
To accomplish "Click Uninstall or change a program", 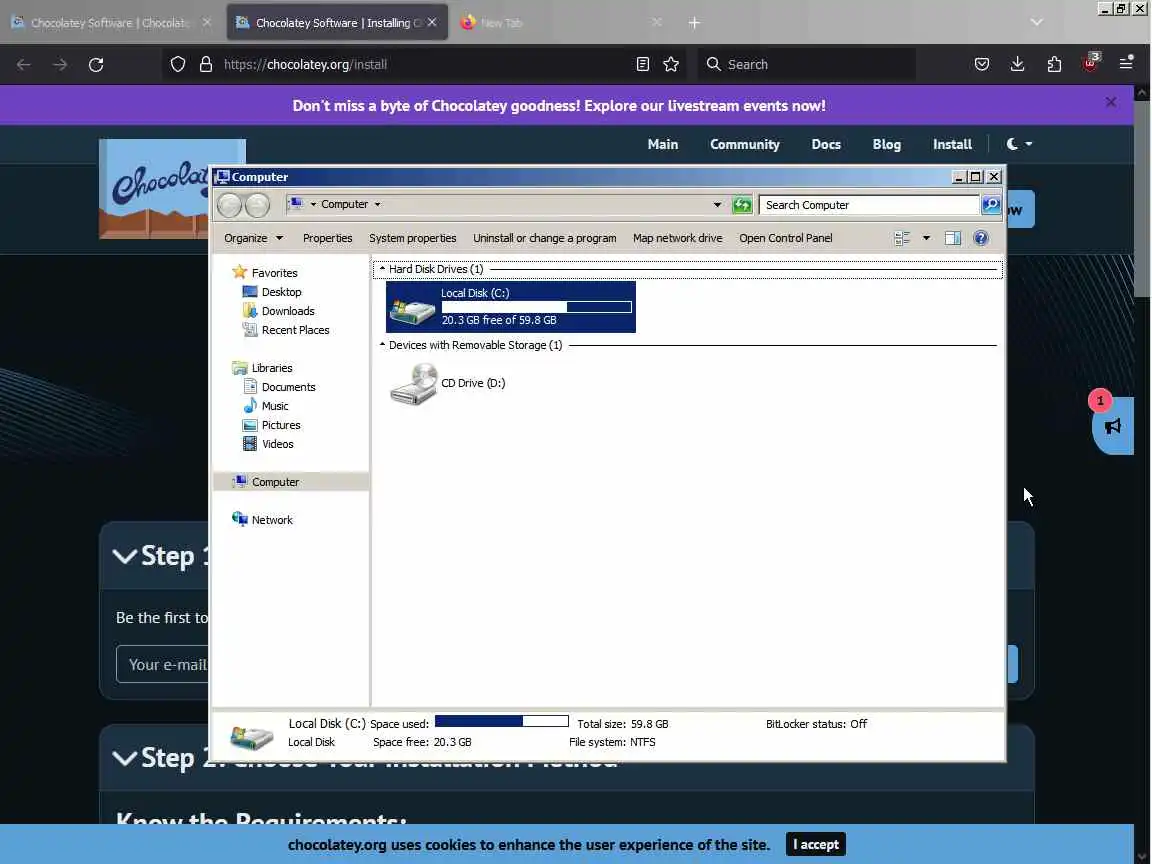I will point(544,238).
